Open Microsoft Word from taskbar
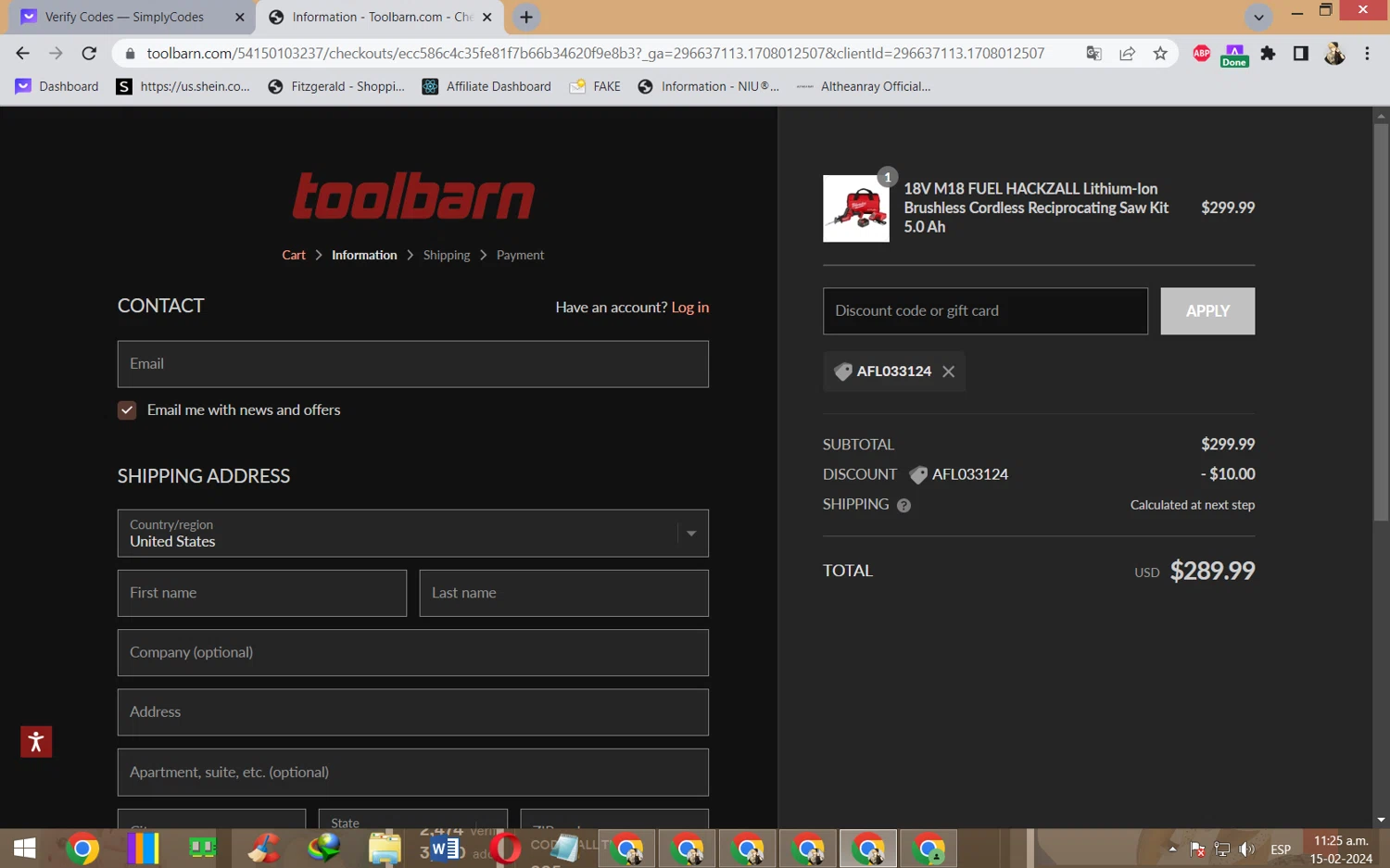This screenshot has height=868, width=1390. [x=445, y=848]
